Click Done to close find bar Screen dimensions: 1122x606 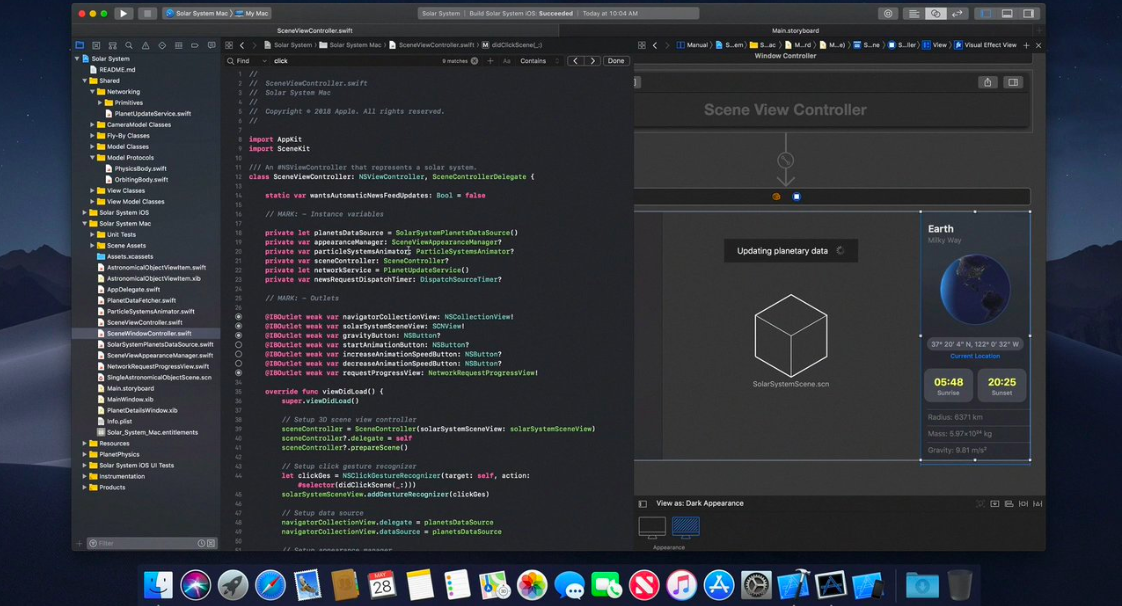click(x=616, y=61)
